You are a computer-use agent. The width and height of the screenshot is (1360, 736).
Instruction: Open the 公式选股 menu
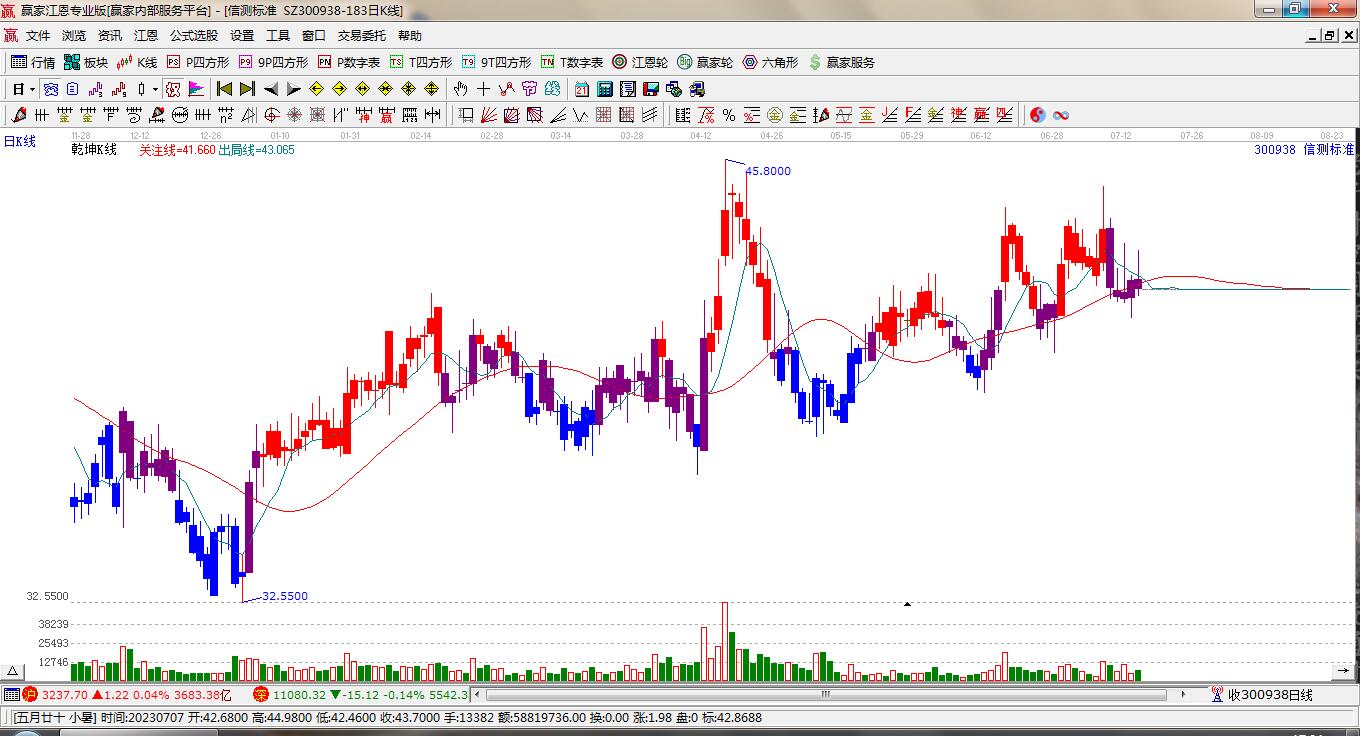click(194, 35)
